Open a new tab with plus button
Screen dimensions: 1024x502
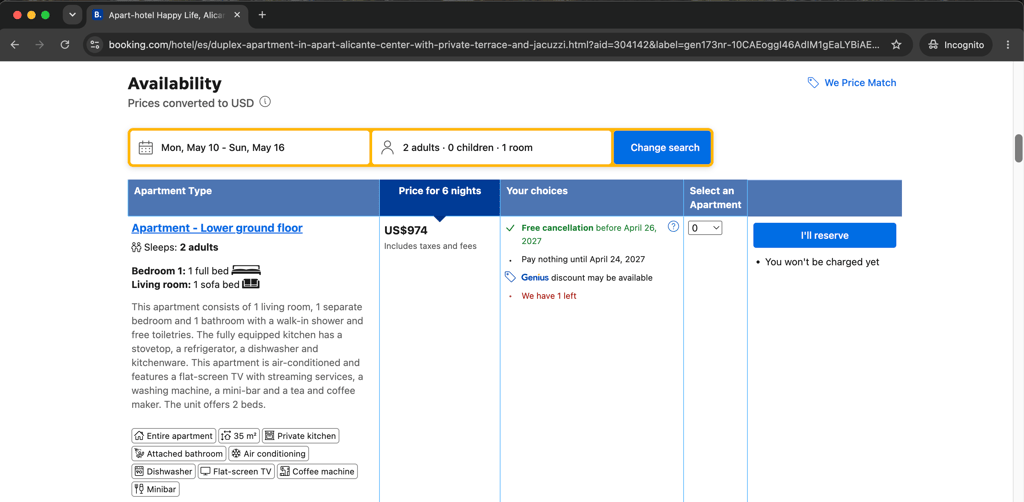[x=262, y=15]
